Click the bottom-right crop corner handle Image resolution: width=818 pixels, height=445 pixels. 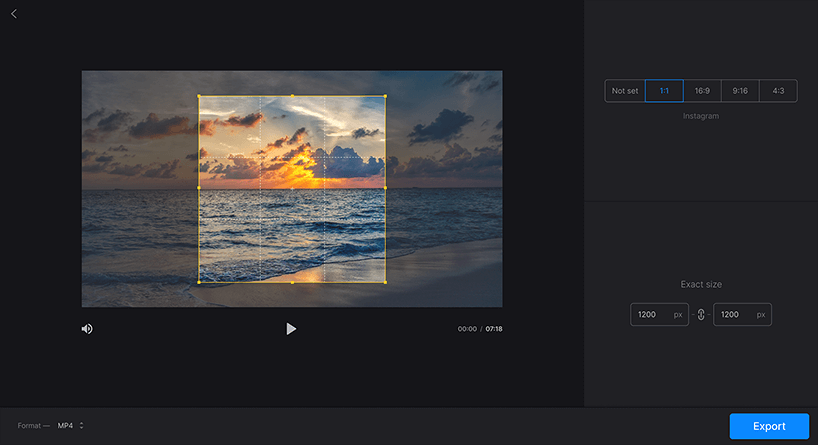pos(386,282)
